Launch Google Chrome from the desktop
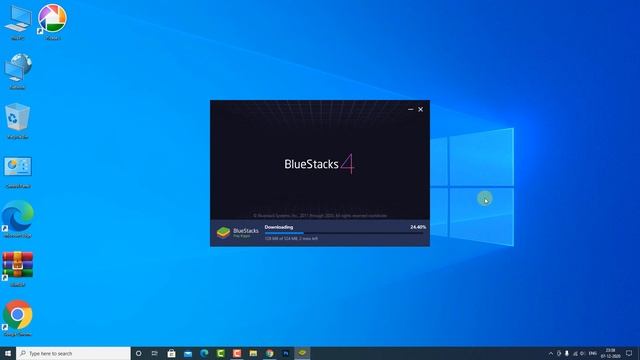Viewport: 640px width, 360px height. coord(18,318)
